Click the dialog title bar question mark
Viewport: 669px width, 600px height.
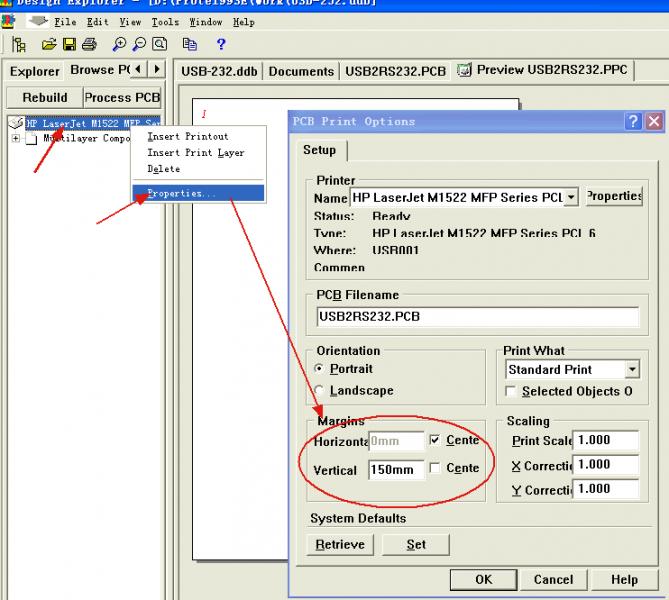click(x=633, y=122)
